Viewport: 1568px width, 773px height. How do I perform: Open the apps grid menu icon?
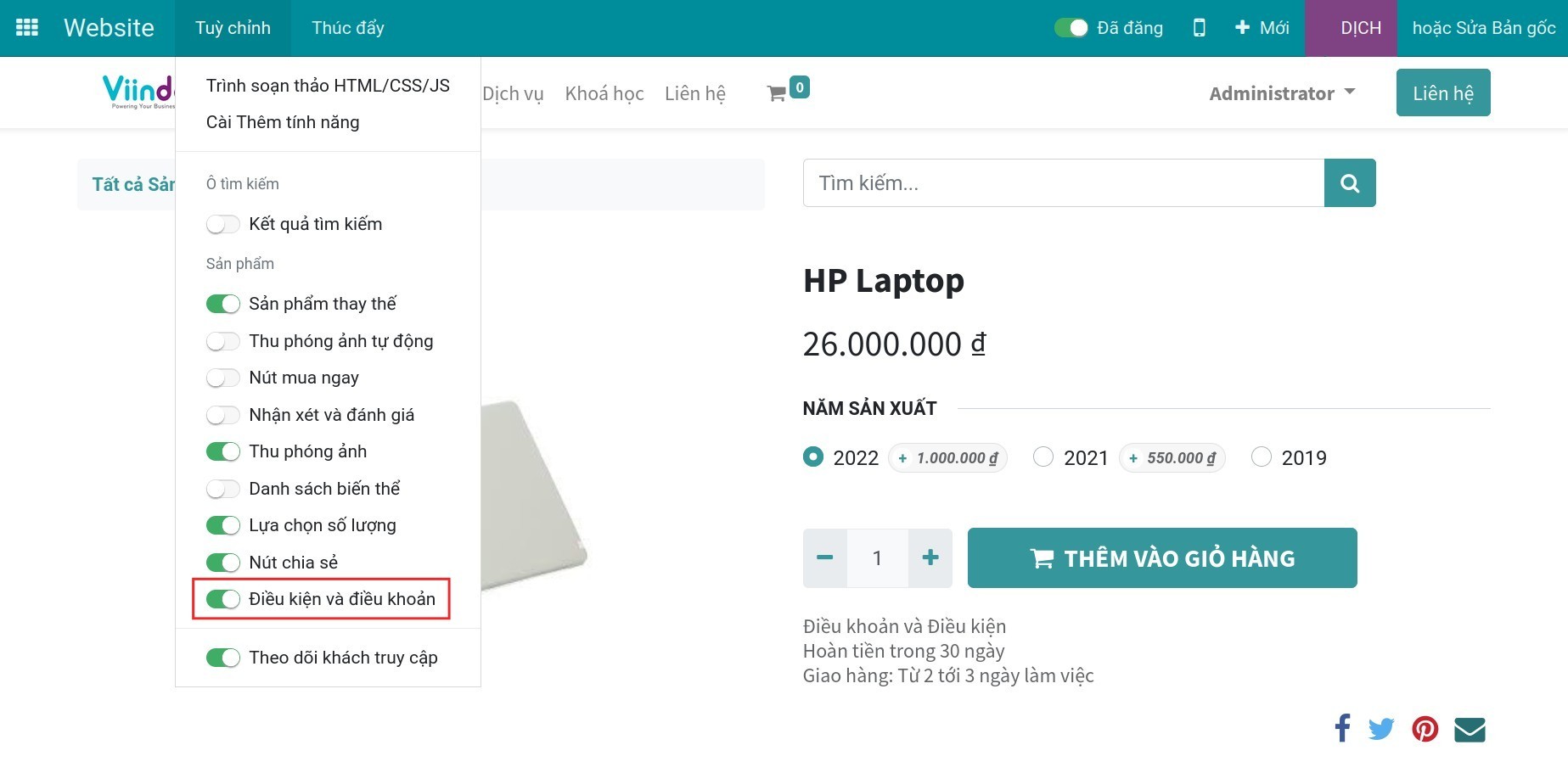point(27,27)
